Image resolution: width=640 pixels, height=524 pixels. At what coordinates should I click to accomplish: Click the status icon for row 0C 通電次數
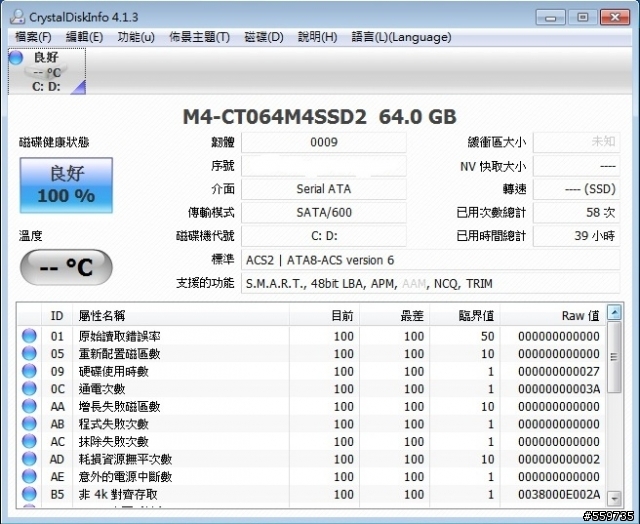click(29, 389)
